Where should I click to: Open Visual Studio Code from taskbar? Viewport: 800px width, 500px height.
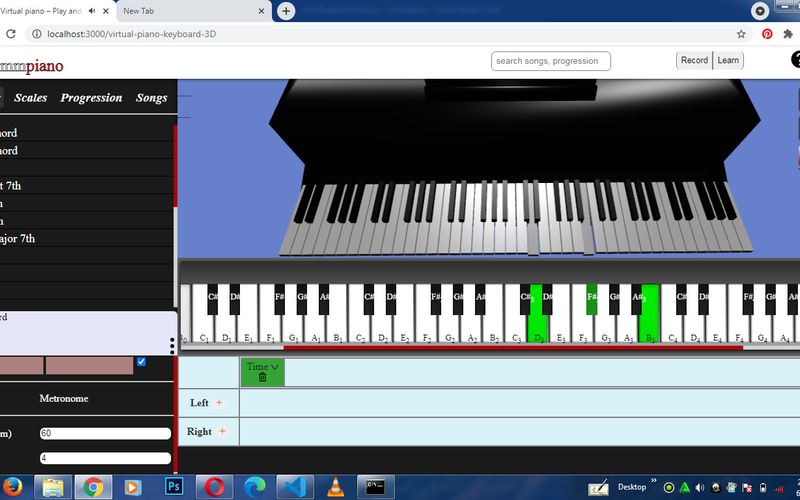tap(295, 487)
